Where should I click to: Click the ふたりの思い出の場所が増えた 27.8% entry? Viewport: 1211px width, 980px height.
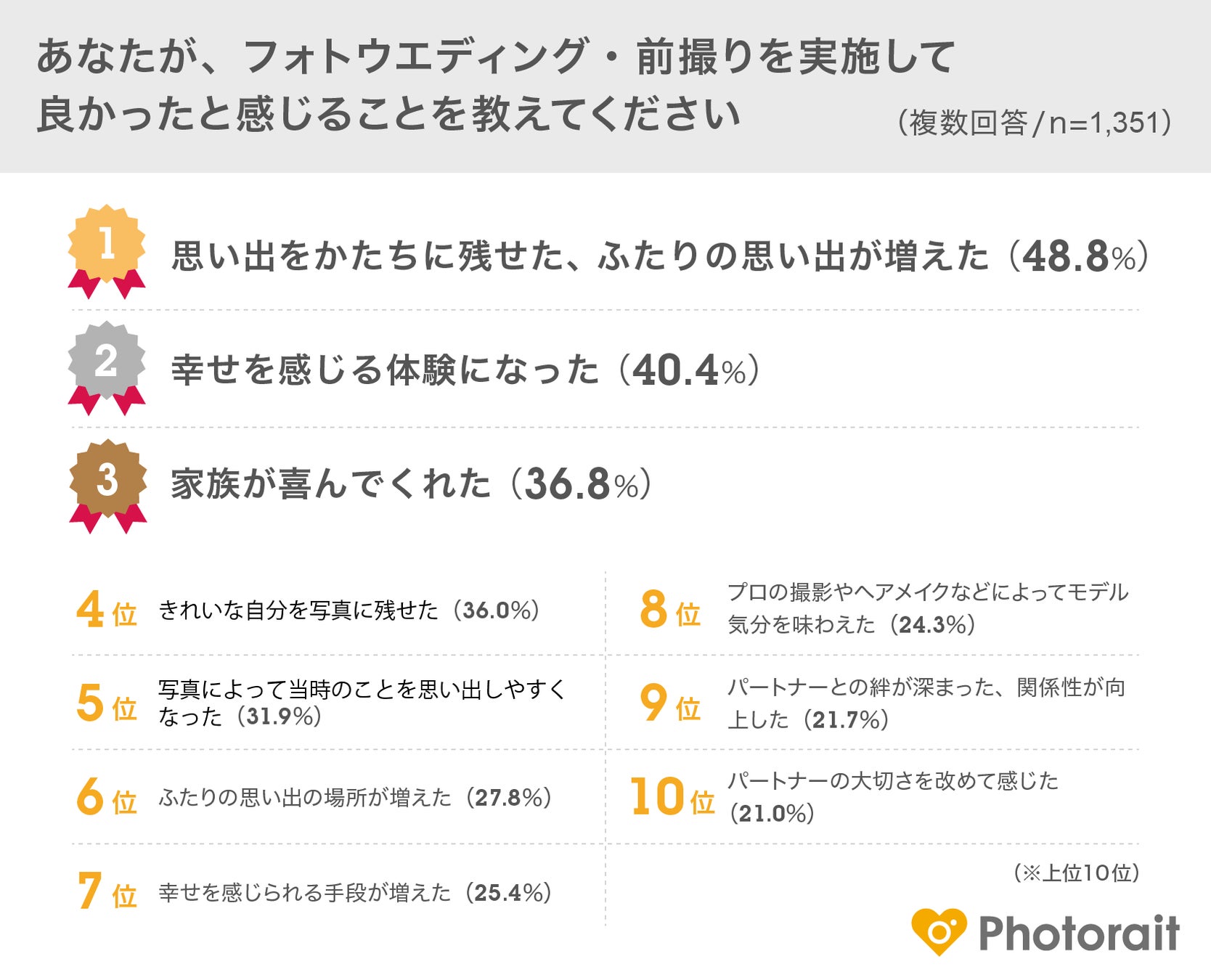[355, 798]
